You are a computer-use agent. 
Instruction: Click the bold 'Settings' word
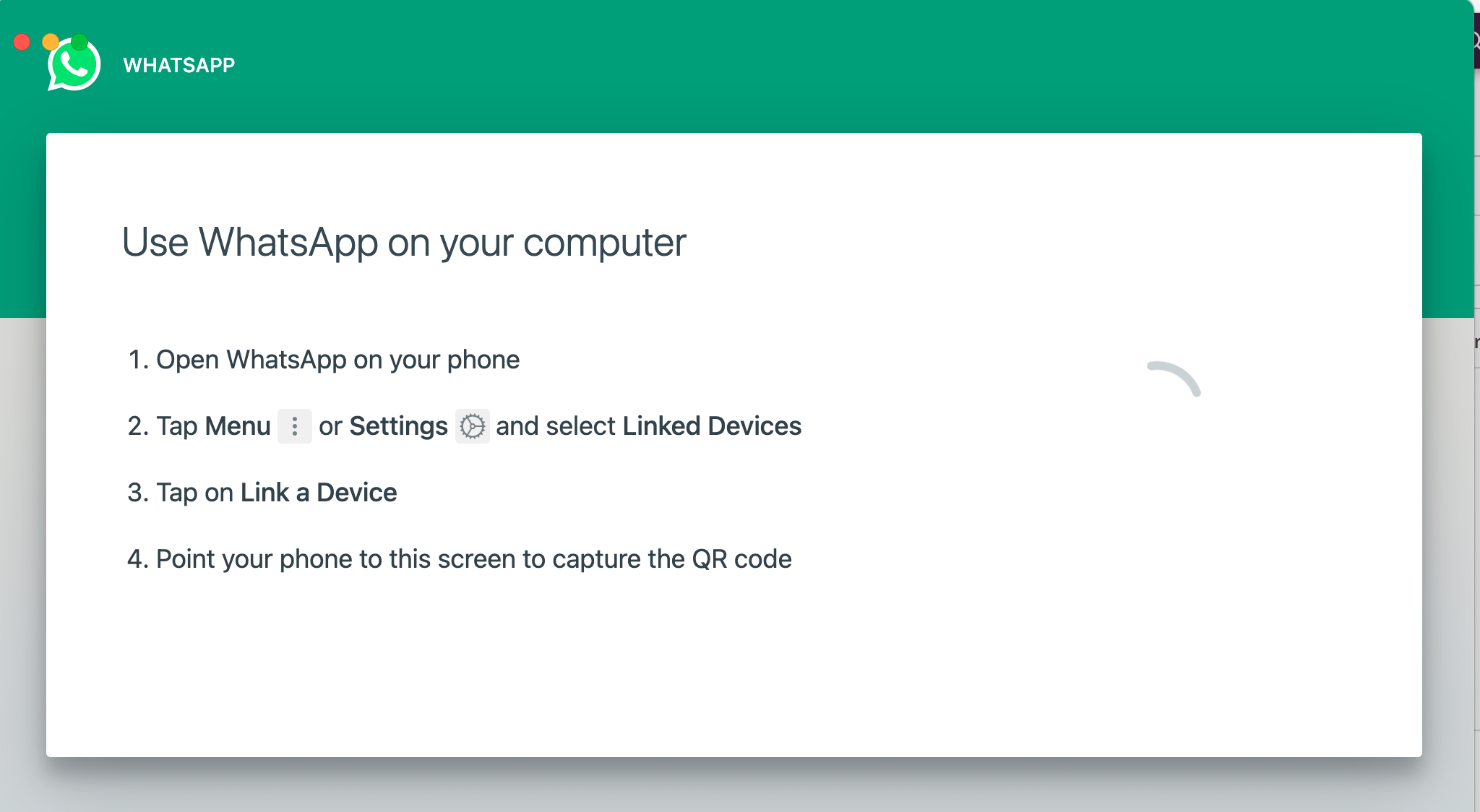(398, 426)
